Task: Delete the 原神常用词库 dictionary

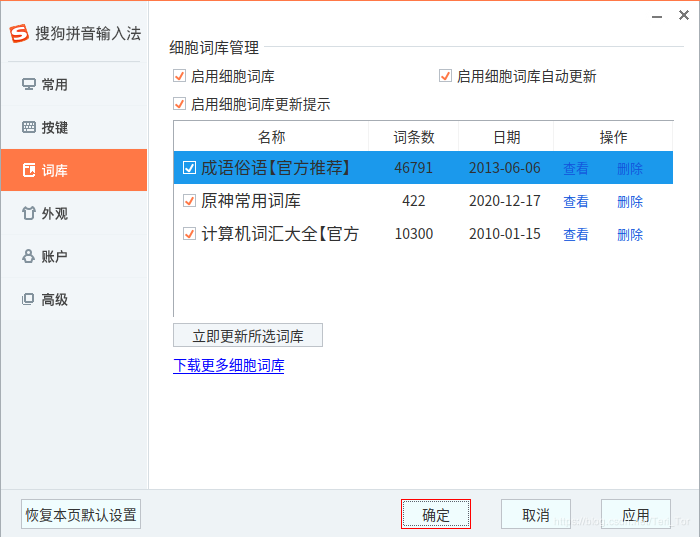Action: pos(630,201)
